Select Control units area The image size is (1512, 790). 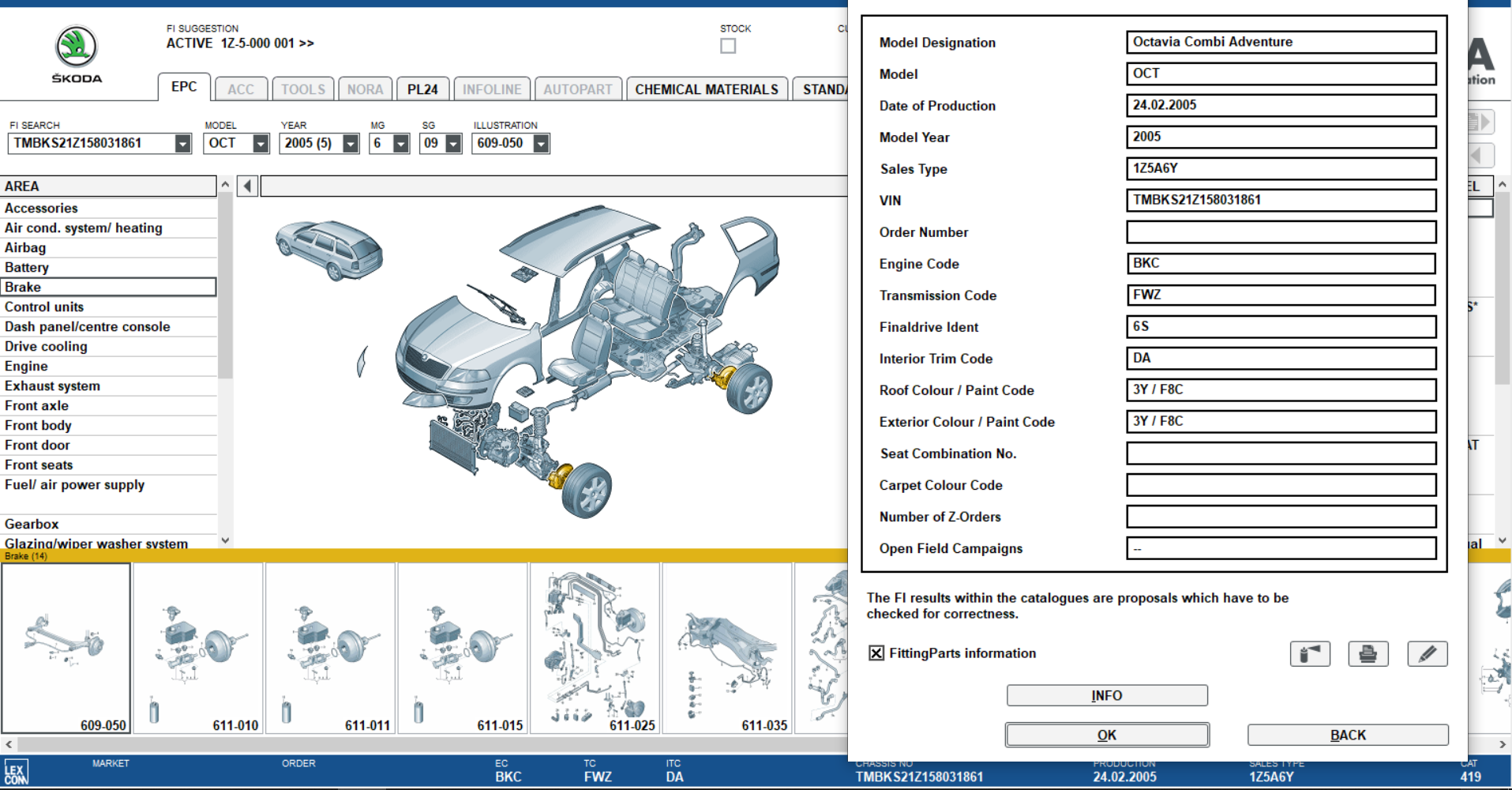point(108,307)
